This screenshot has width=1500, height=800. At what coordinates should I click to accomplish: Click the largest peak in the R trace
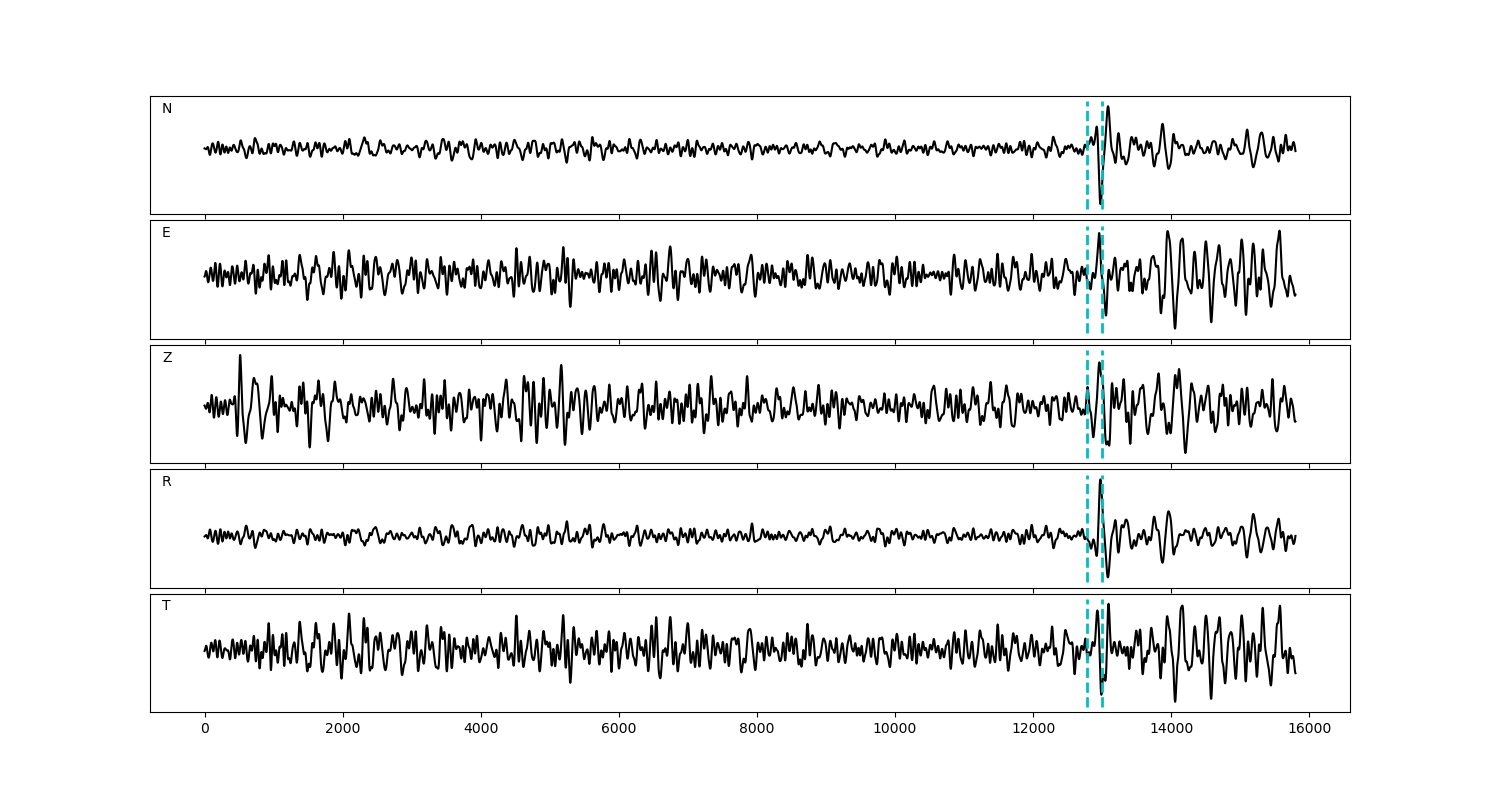[1100, 481]
